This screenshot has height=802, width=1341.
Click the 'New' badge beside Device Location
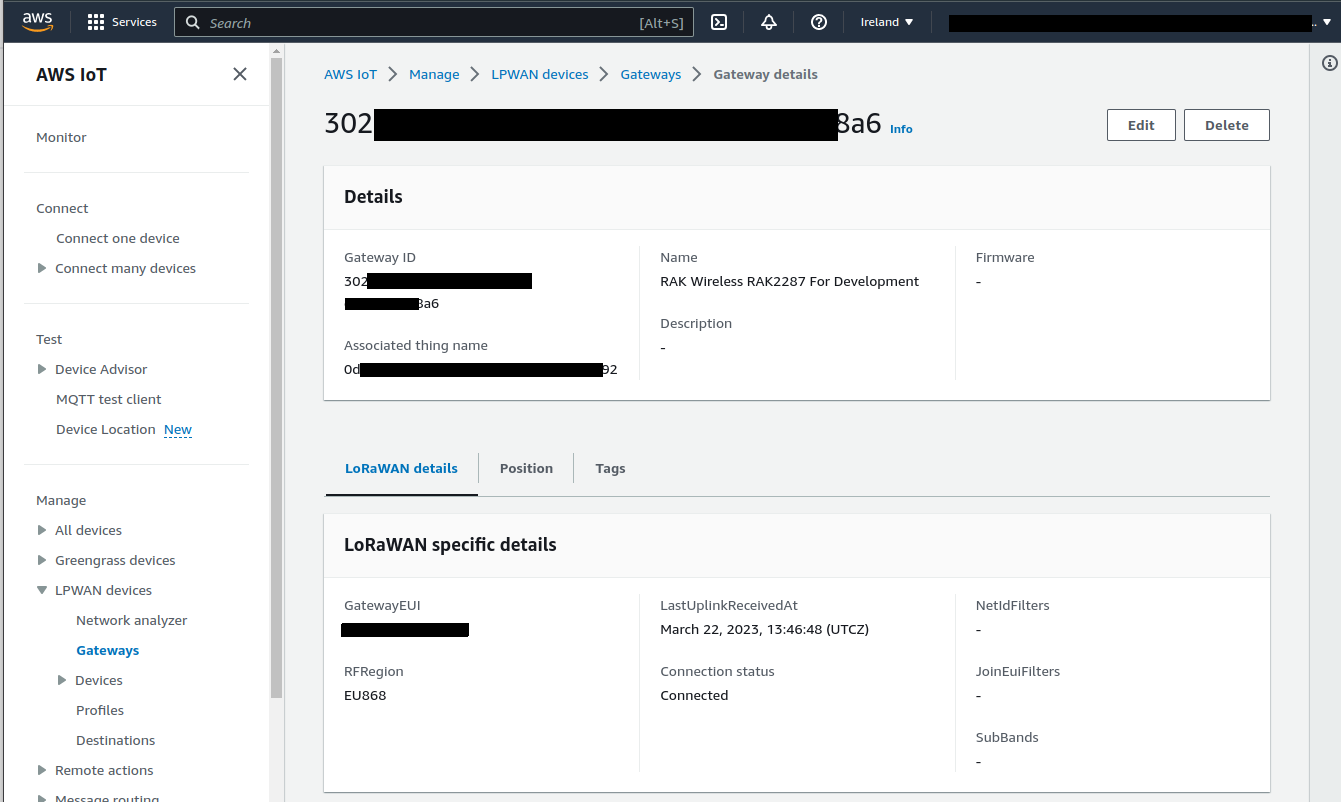click(x=178, y=429)
